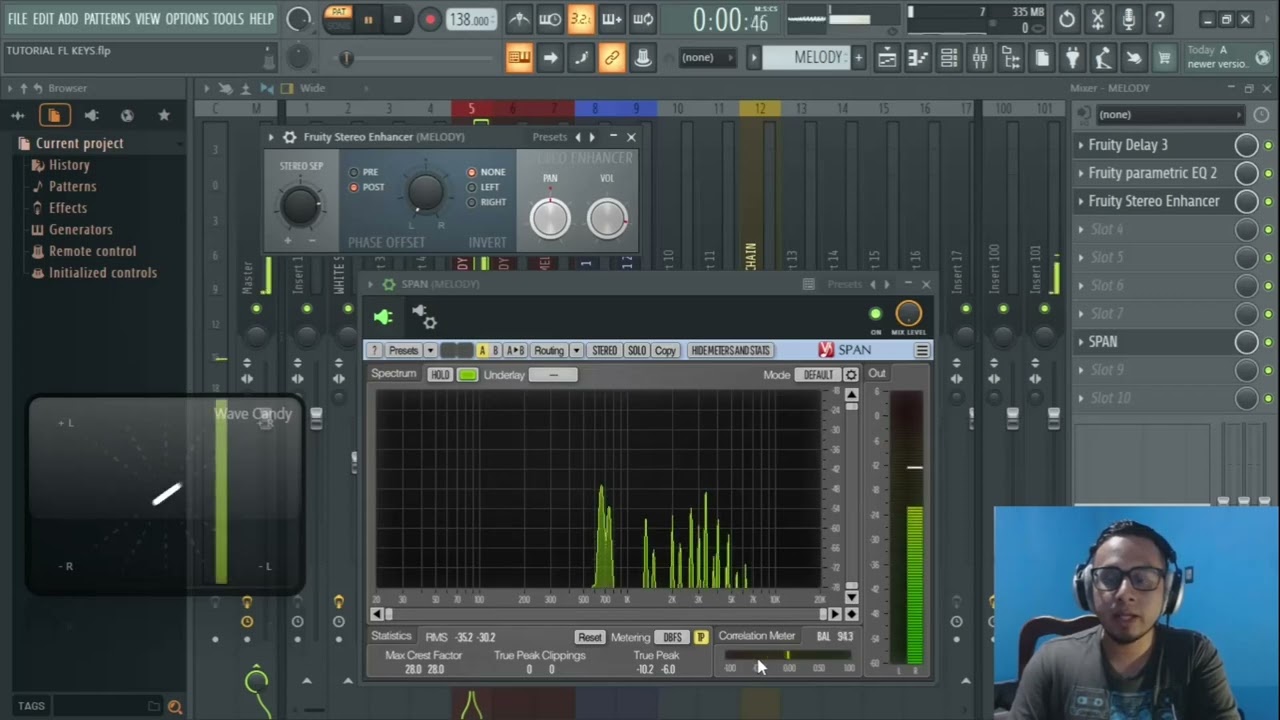Open SPAN Mode DEFAULT selector
The width and height of the screenshot is (1280, 720).
point(818,375)
